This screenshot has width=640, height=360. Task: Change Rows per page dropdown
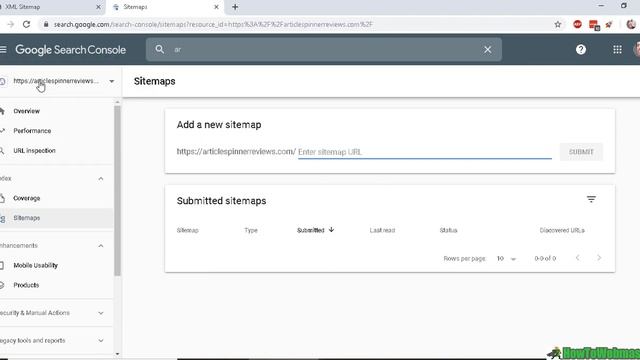pos(507,258)
